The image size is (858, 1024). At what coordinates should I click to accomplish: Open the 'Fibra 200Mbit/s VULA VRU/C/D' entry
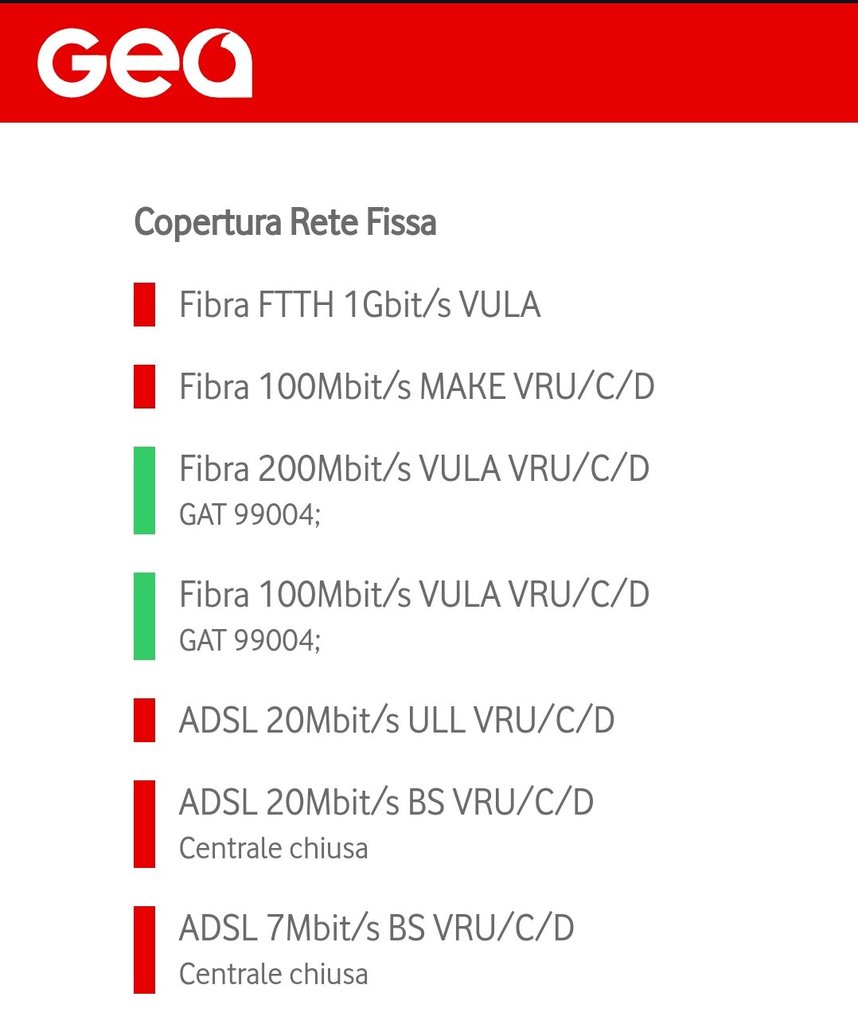coord(414,468)
